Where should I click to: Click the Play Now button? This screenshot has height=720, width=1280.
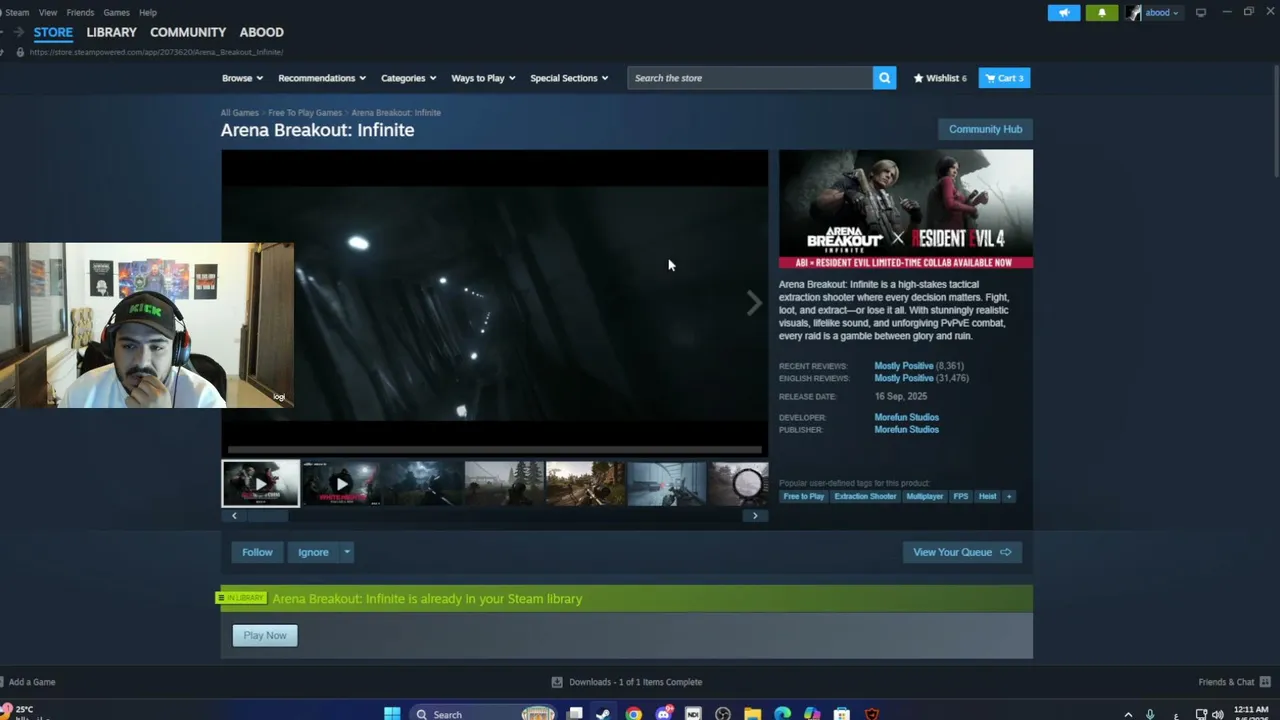pos(265,635)
